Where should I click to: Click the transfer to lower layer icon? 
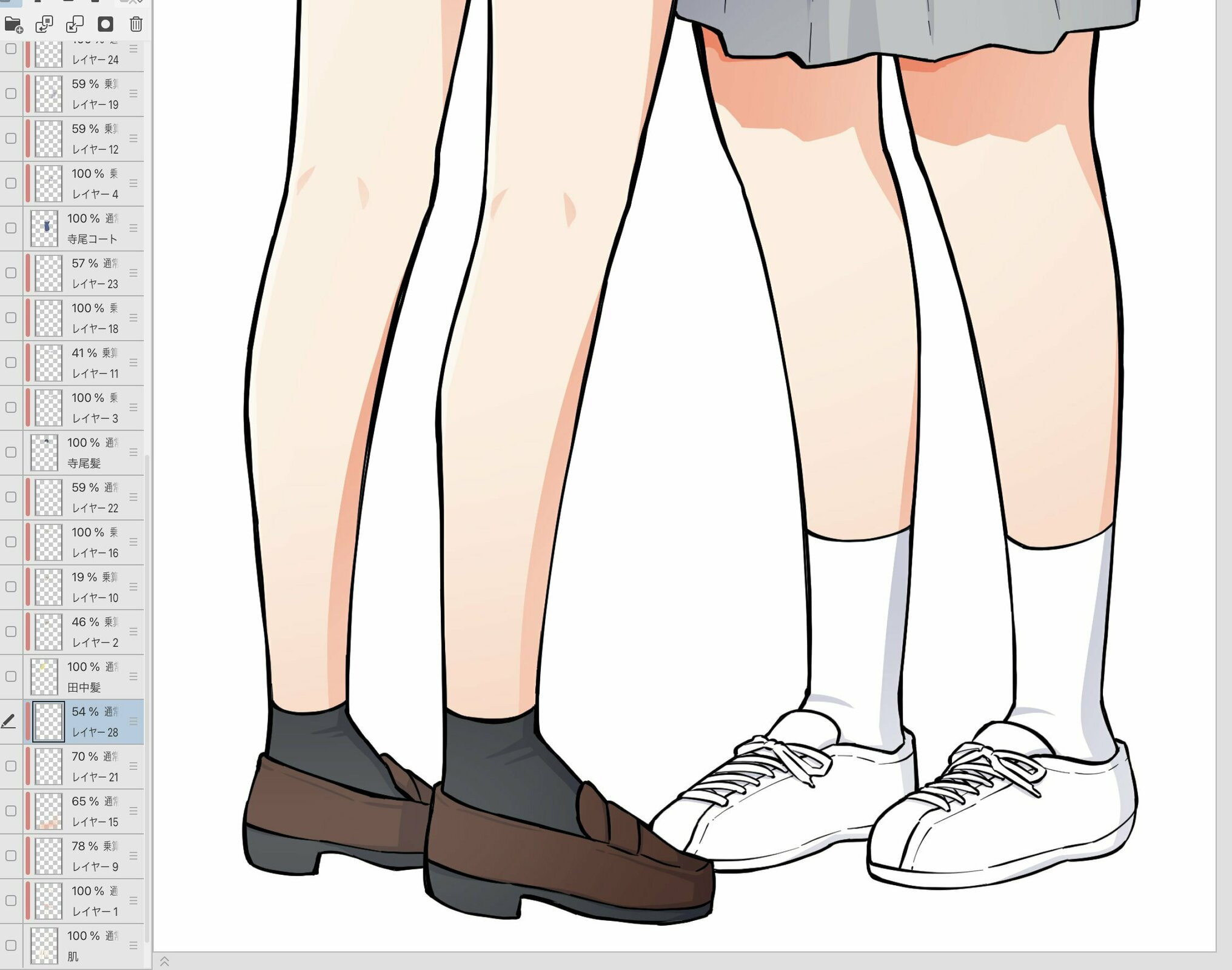44,24
